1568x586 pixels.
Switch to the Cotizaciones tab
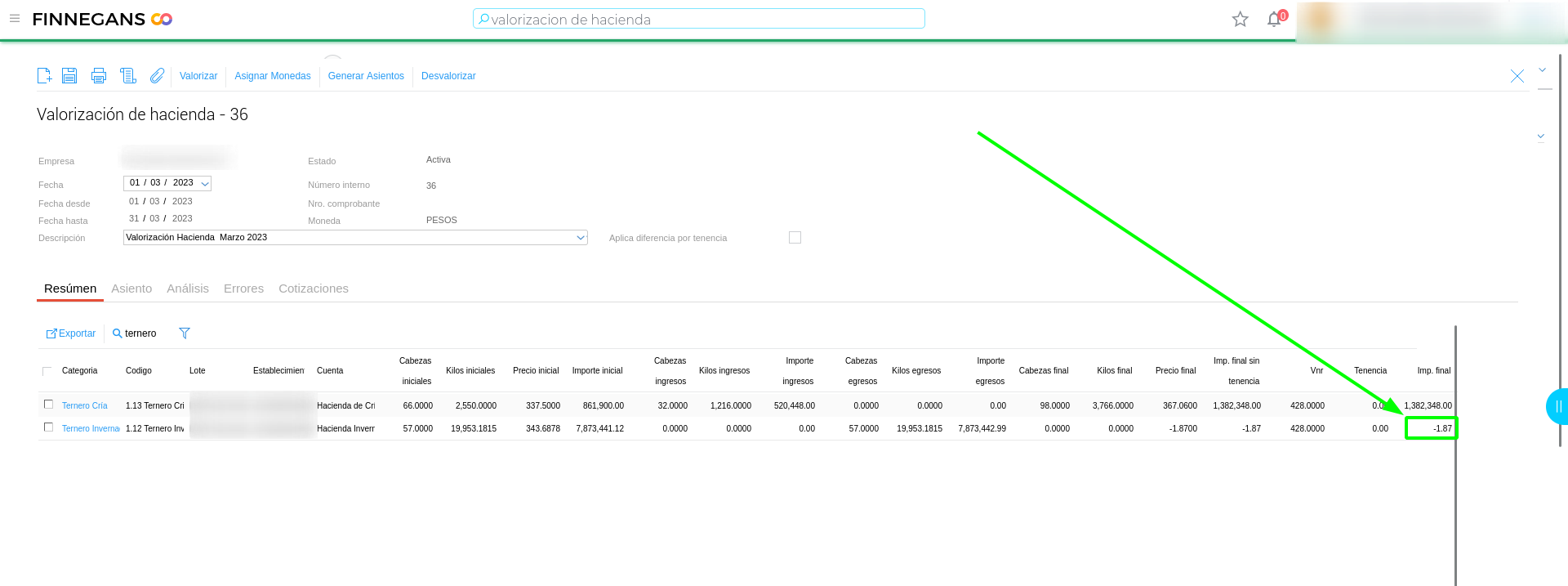(314, 289)
